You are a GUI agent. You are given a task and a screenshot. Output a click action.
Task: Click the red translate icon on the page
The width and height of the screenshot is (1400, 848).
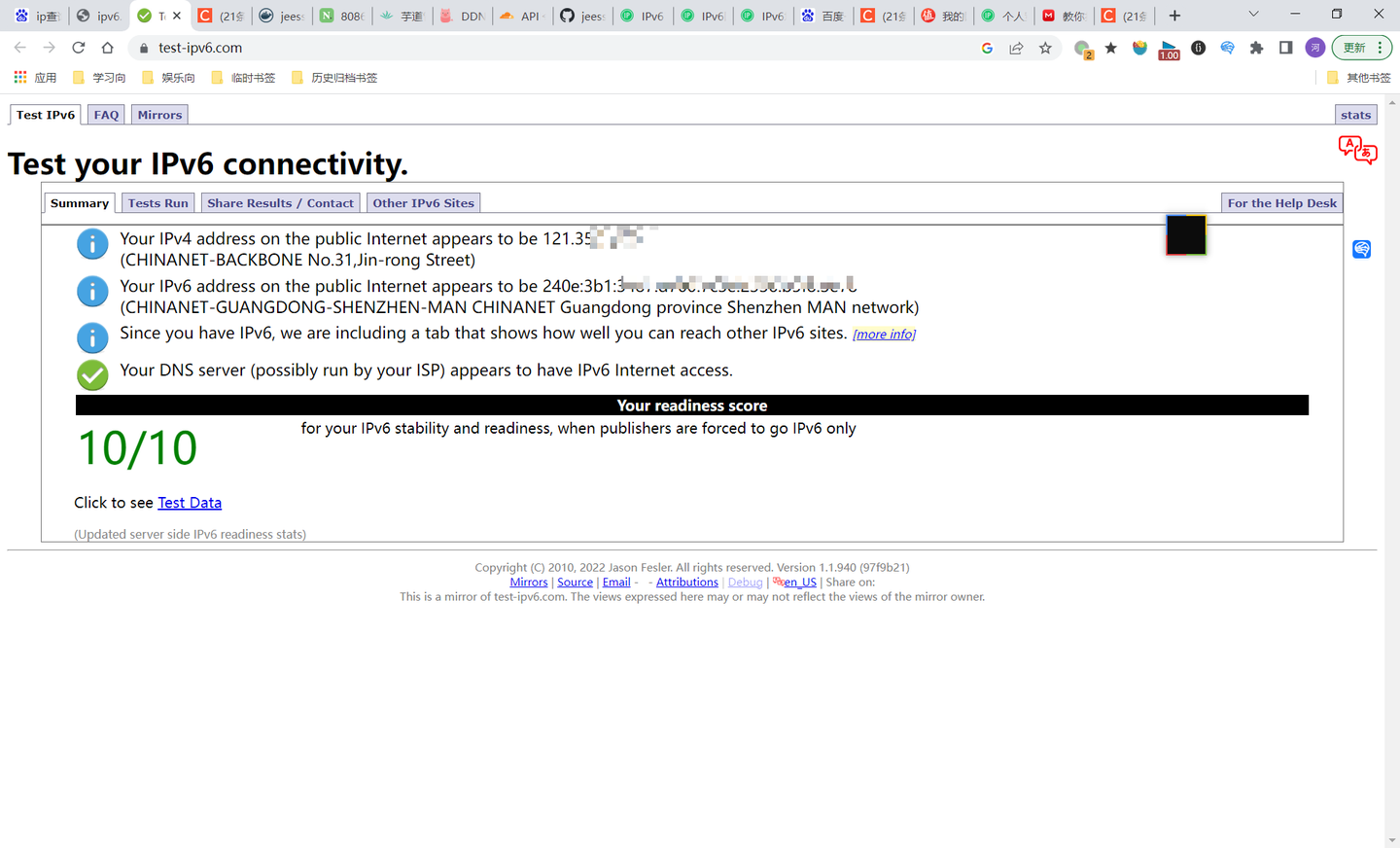pos(1357,150)
